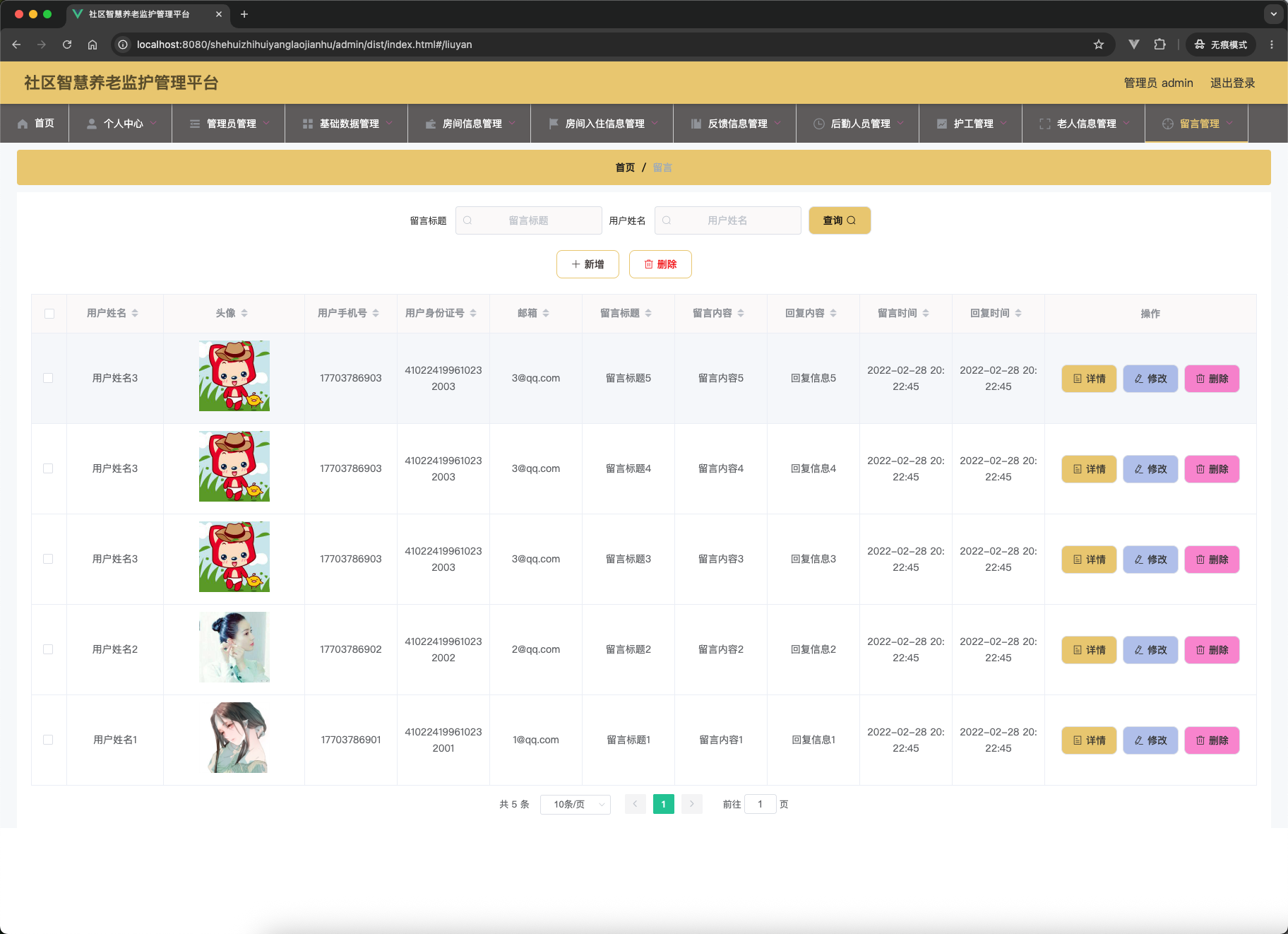The width and height of the screenshot is (1288, 934).
Task: Open 详情 for the 留言标题5 row
Action: coord(1089,379)
